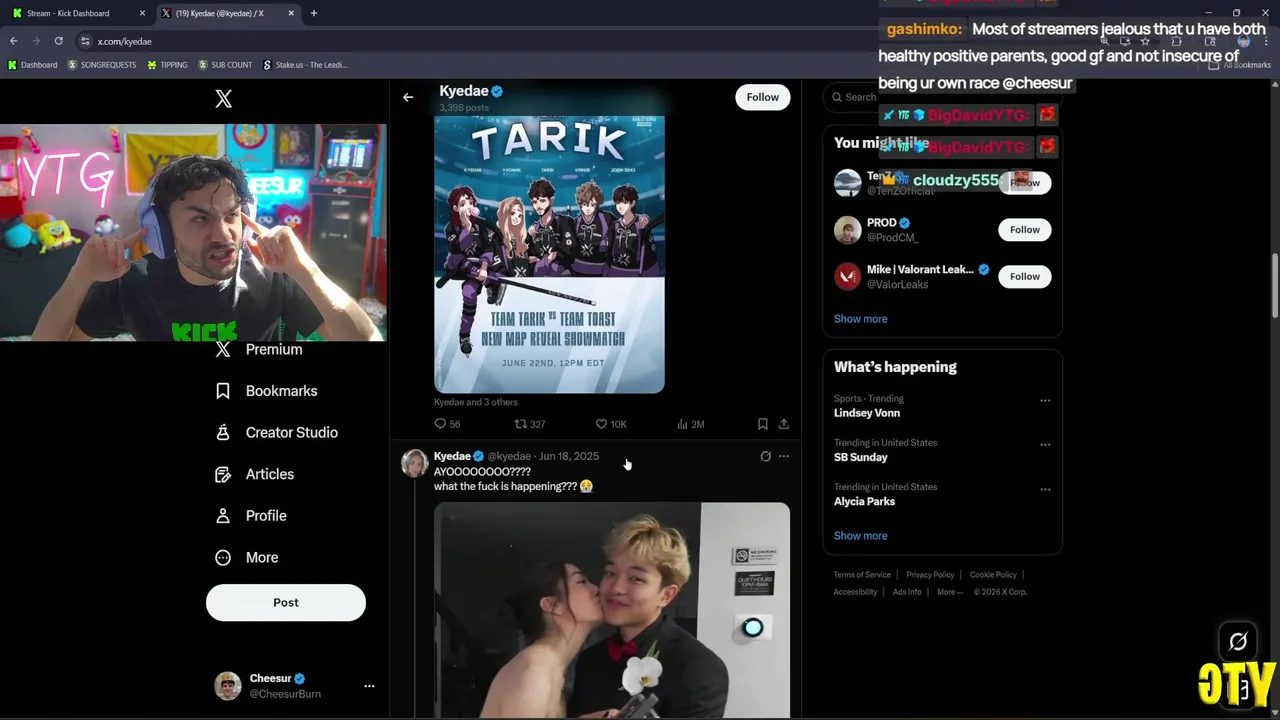Image resolution: width=1280 pixels, height=720 pixels.
Task: Like the post with 10K likes
Action: click(x=610, y=424)
